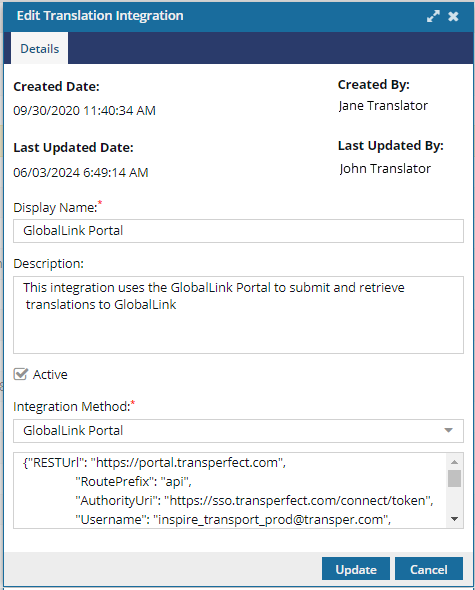Click the scrollbar down arrow in the JSON box
Screen dimensions: 475x590
454,519
